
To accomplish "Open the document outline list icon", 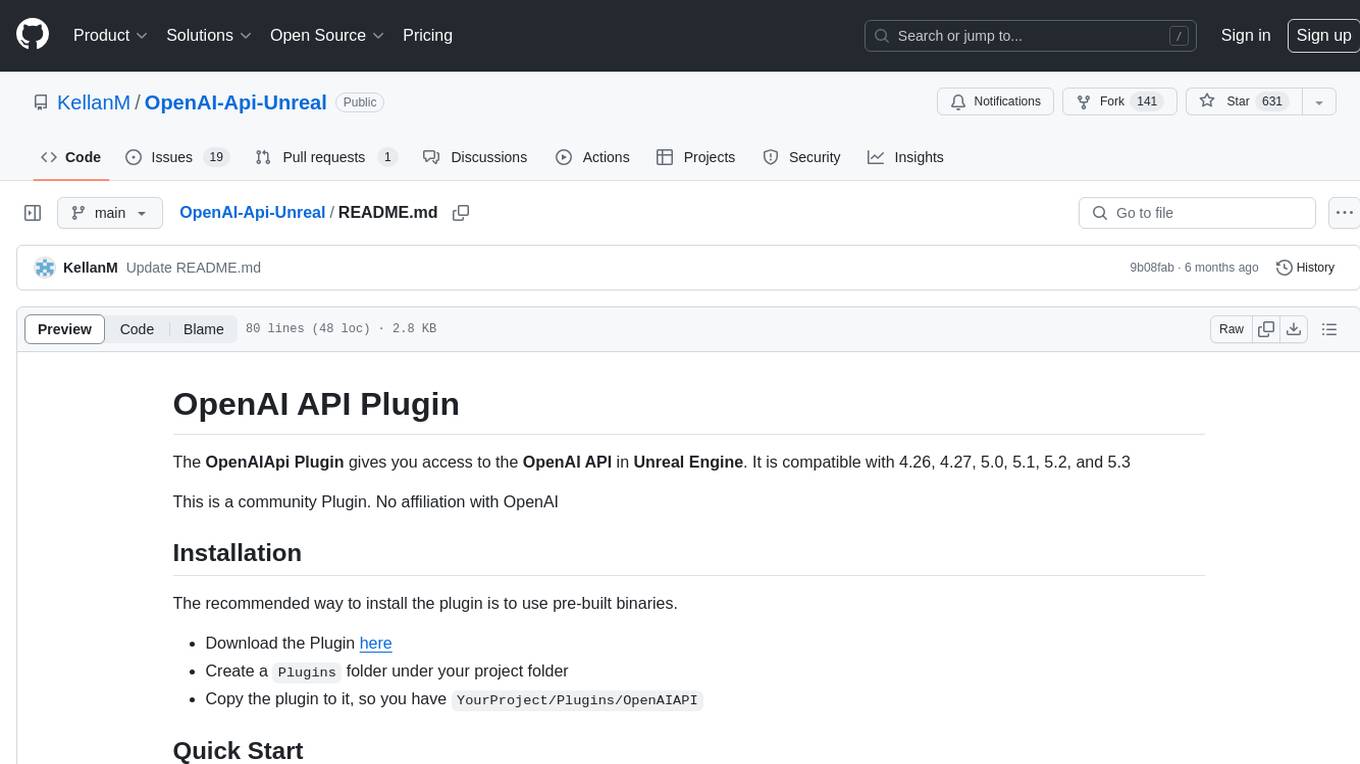I will click(x=1329, y=329).
